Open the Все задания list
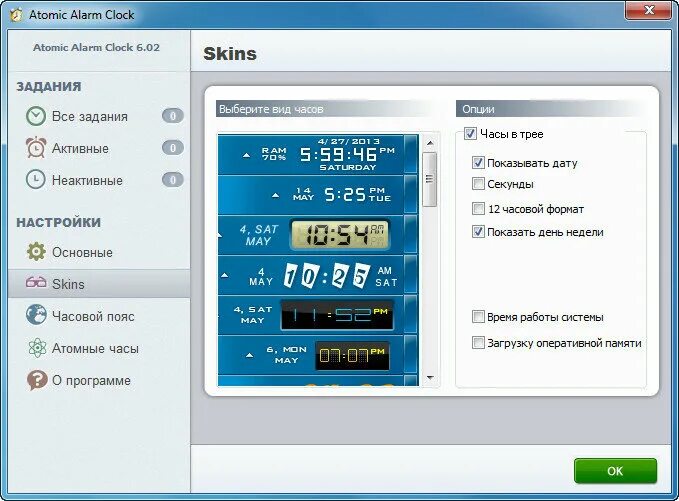Viewport: 679px width, 501px height. [90, 116]
